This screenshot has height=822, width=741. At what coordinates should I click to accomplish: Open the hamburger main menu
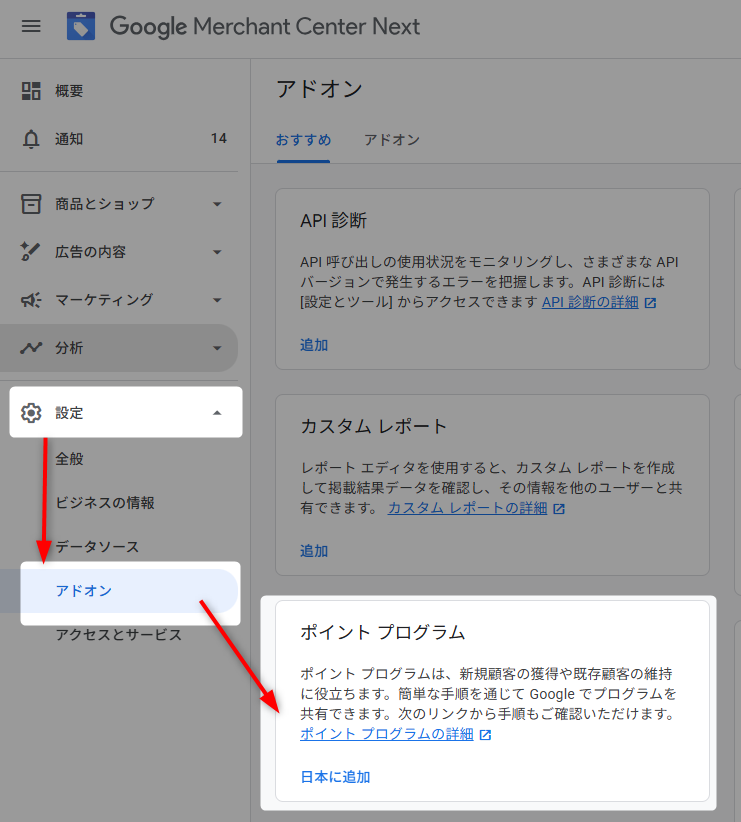(x=31, y=26)
